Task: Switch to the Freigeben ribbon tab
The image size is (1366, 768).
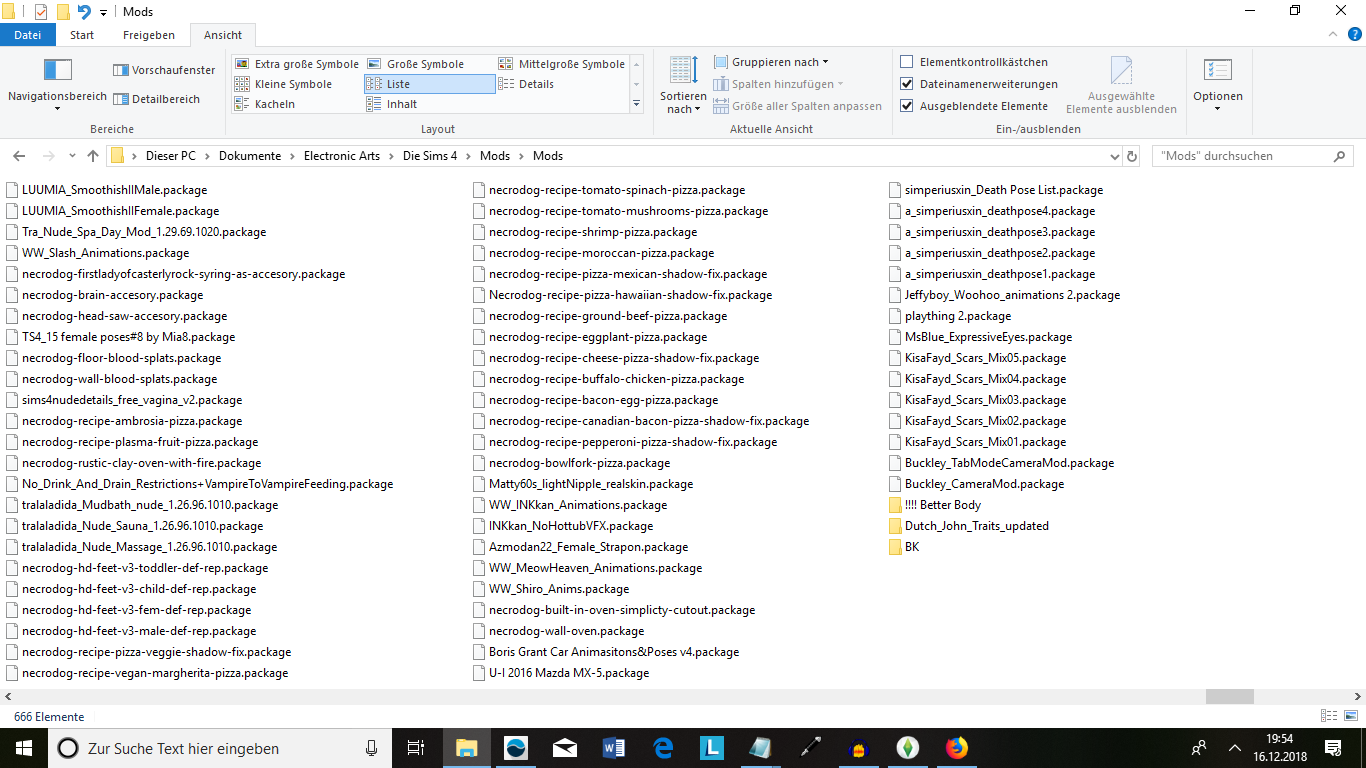Action: 149,35
